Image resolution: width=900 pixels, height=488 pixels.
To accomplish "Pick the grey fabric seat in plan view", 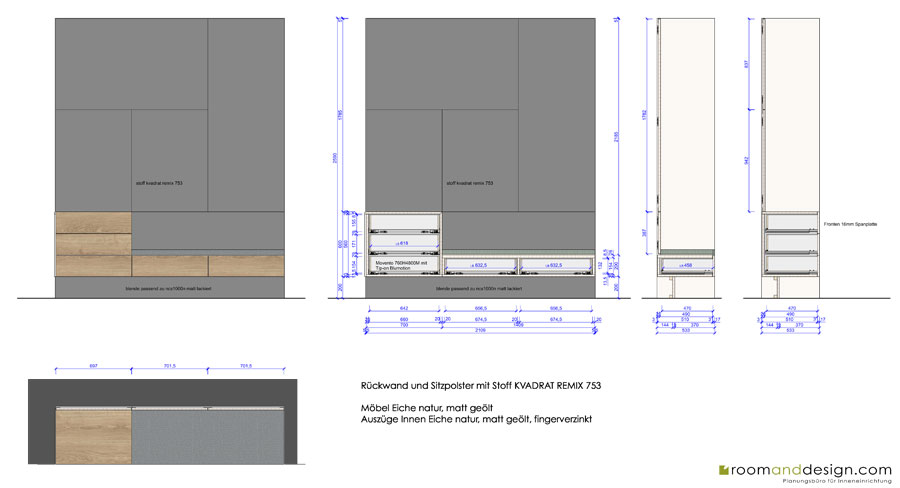I will (x=208, y=436).
